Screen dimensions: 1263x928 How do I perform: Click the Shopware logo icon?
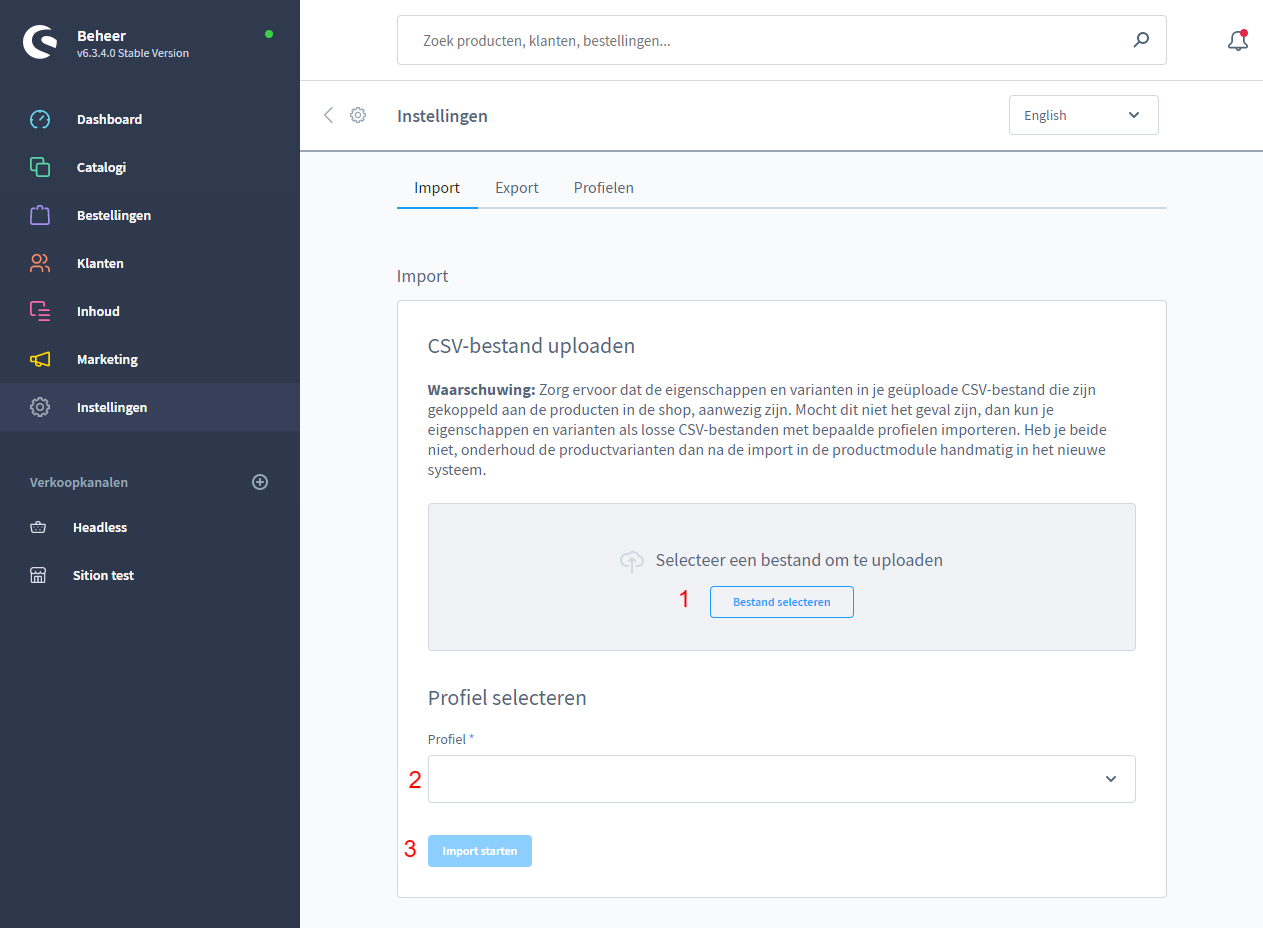40,42
